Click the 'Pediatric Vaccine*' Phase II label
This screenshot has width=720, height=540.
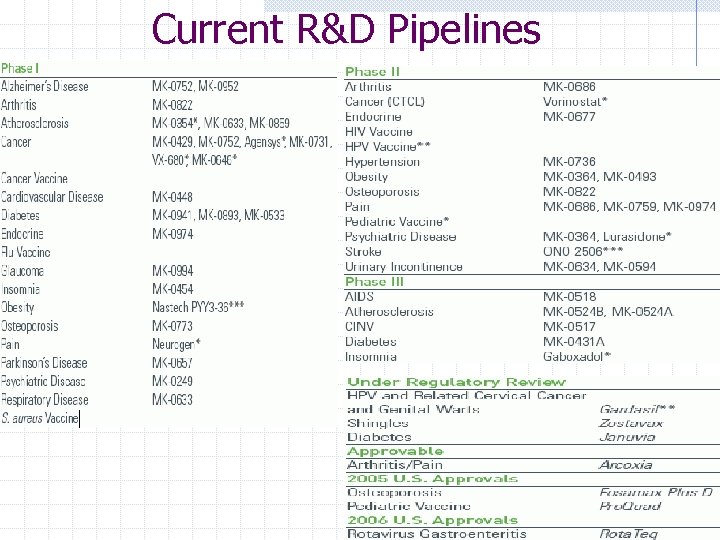coord(397,222)
